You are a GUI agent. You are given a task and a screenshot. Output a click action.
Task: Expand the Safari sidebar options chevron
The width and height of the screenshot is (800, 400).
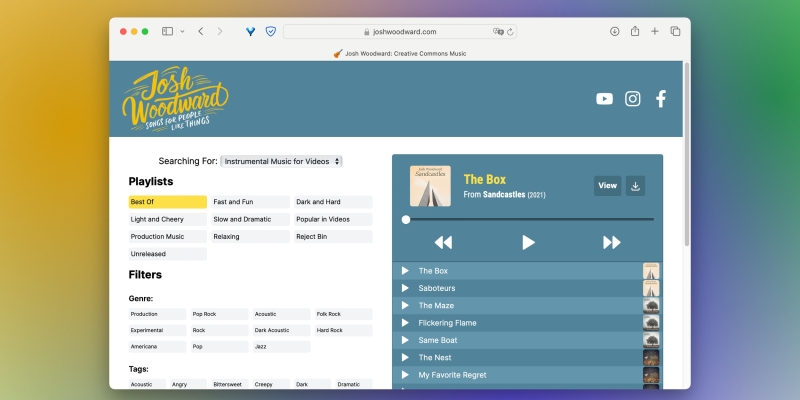coord(182,32)
